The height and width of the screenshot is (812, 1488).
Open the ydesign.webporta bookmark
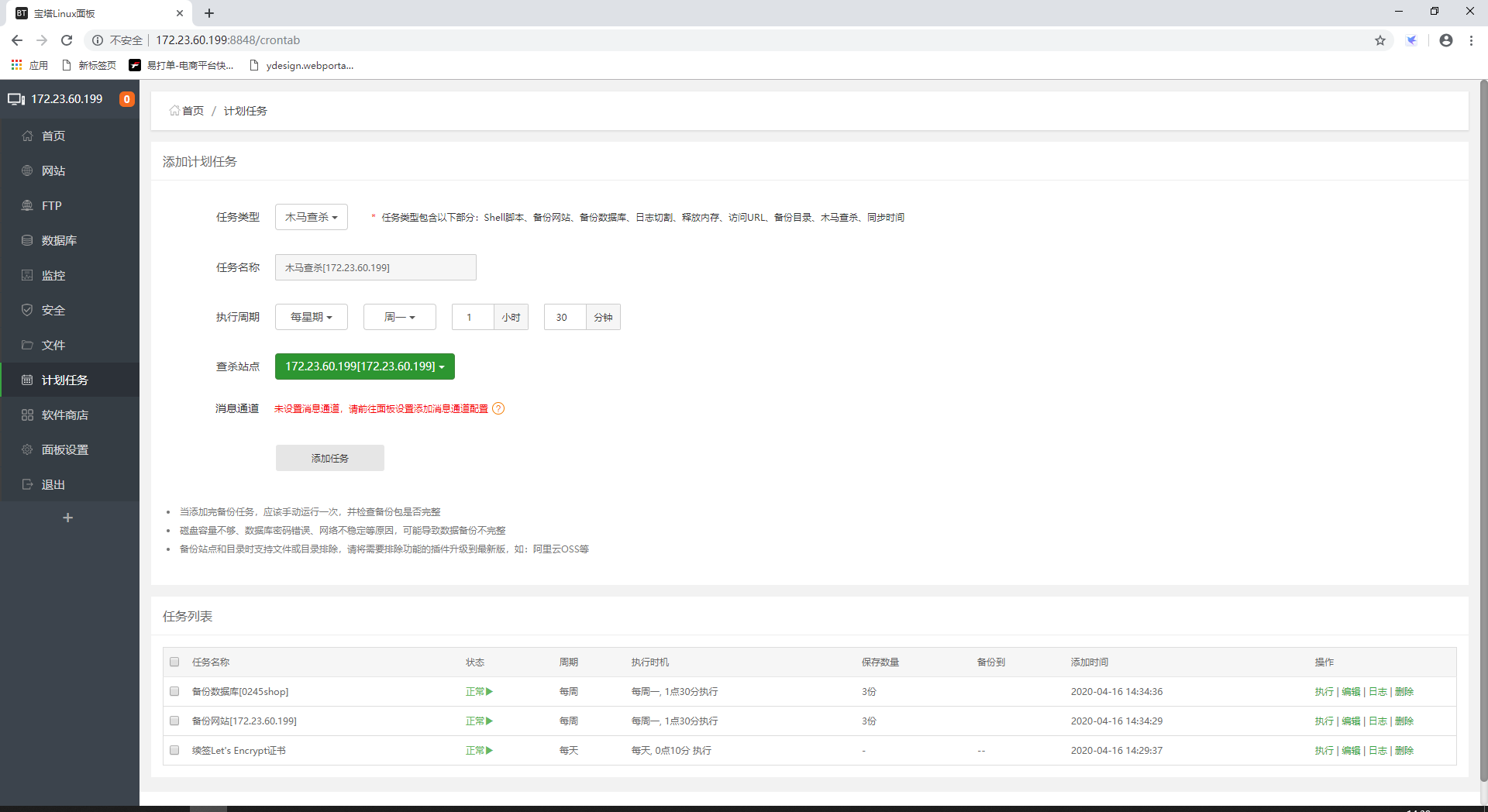[x=301, y=65]
